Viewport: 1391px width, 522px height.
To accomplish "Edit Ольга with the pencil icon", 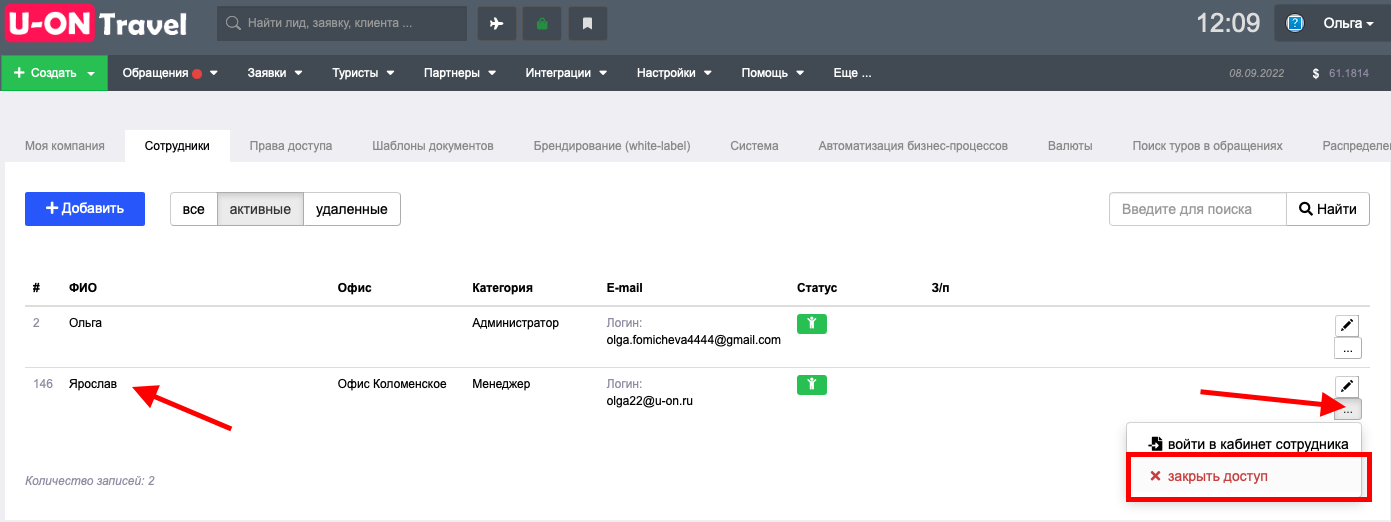I will [x=1347, y=325].
